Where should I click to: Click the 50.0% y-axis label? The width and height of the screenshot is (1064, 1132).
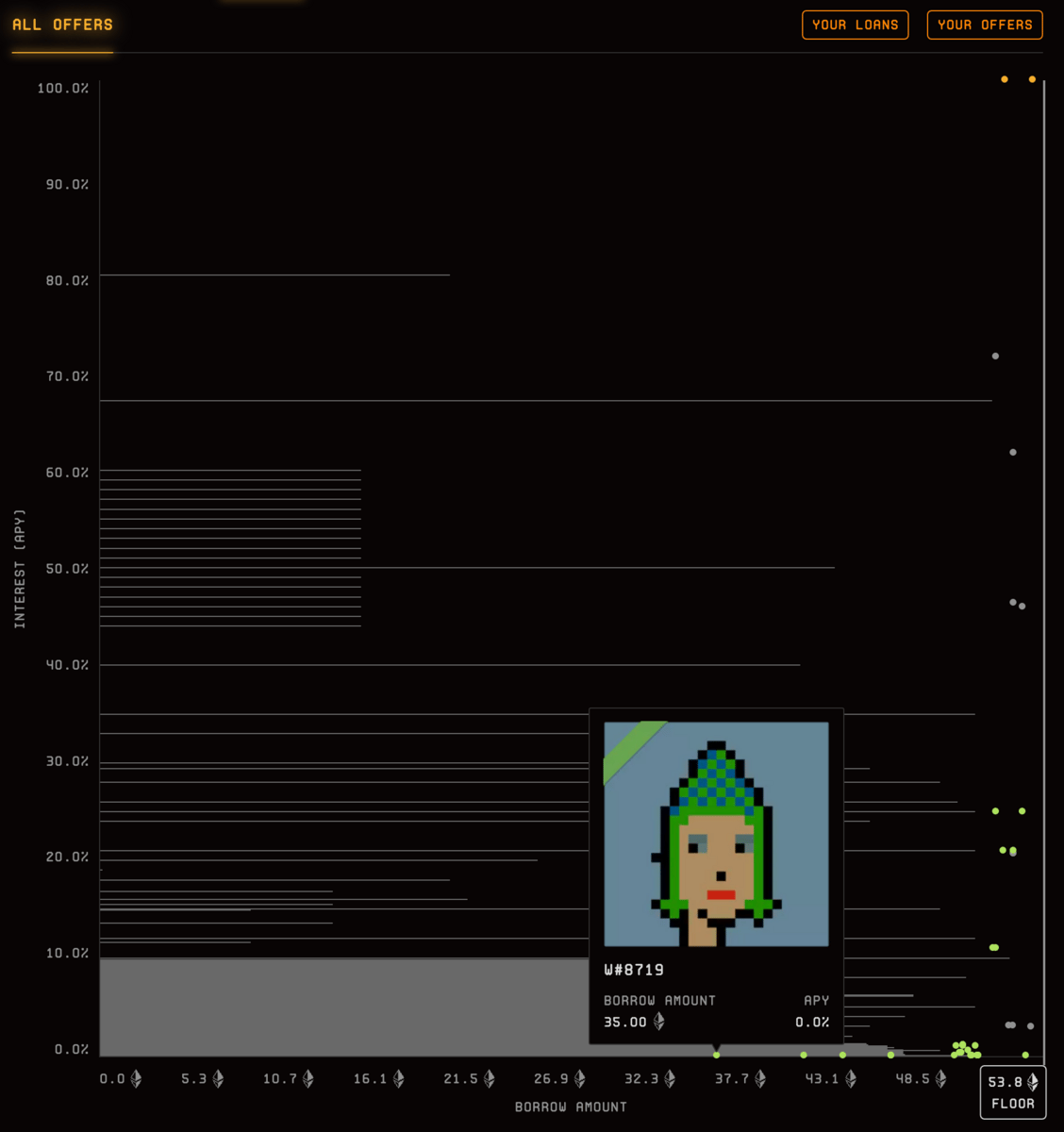coord(67,569)
